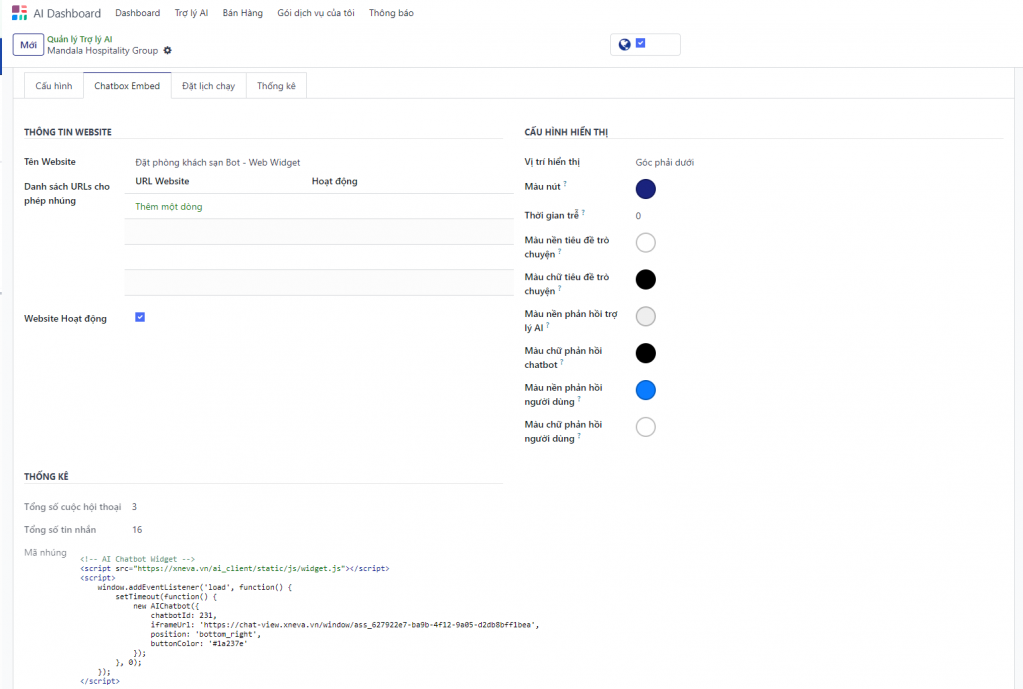Image resolution: width=1023 pixels, height=689 pixels.
Task: Click the globe icon in the header
Action: pyautogui.click(x=625, y=44)
